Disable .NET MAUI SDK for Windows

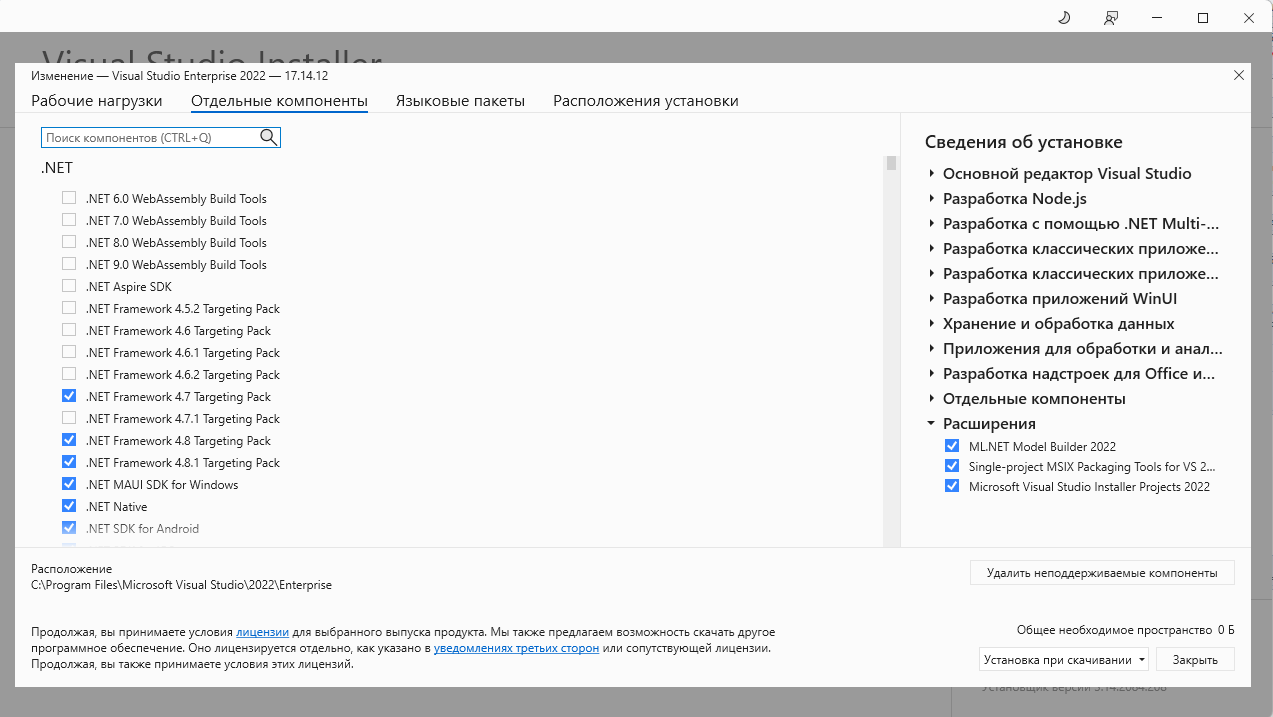pyautogui.click(x=69, y=484)
